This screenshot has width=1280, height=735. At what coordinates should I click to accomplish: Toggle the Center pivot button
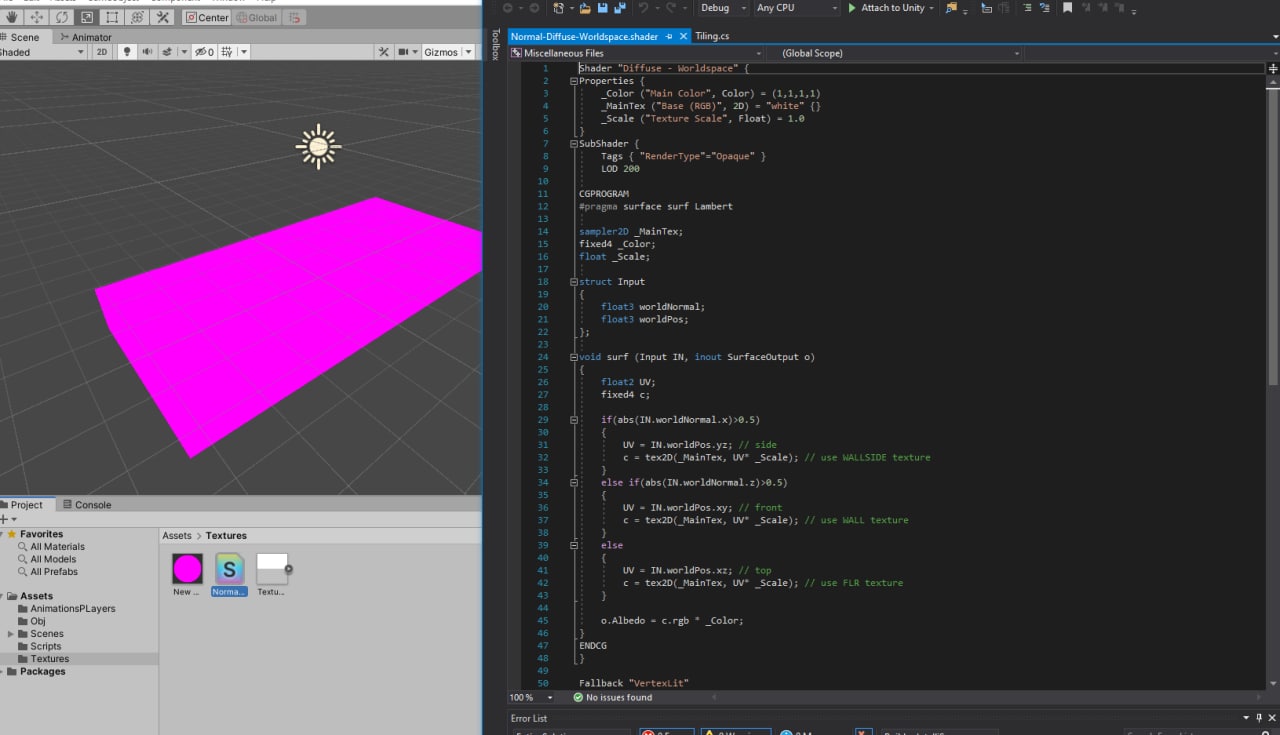[207, 17]
